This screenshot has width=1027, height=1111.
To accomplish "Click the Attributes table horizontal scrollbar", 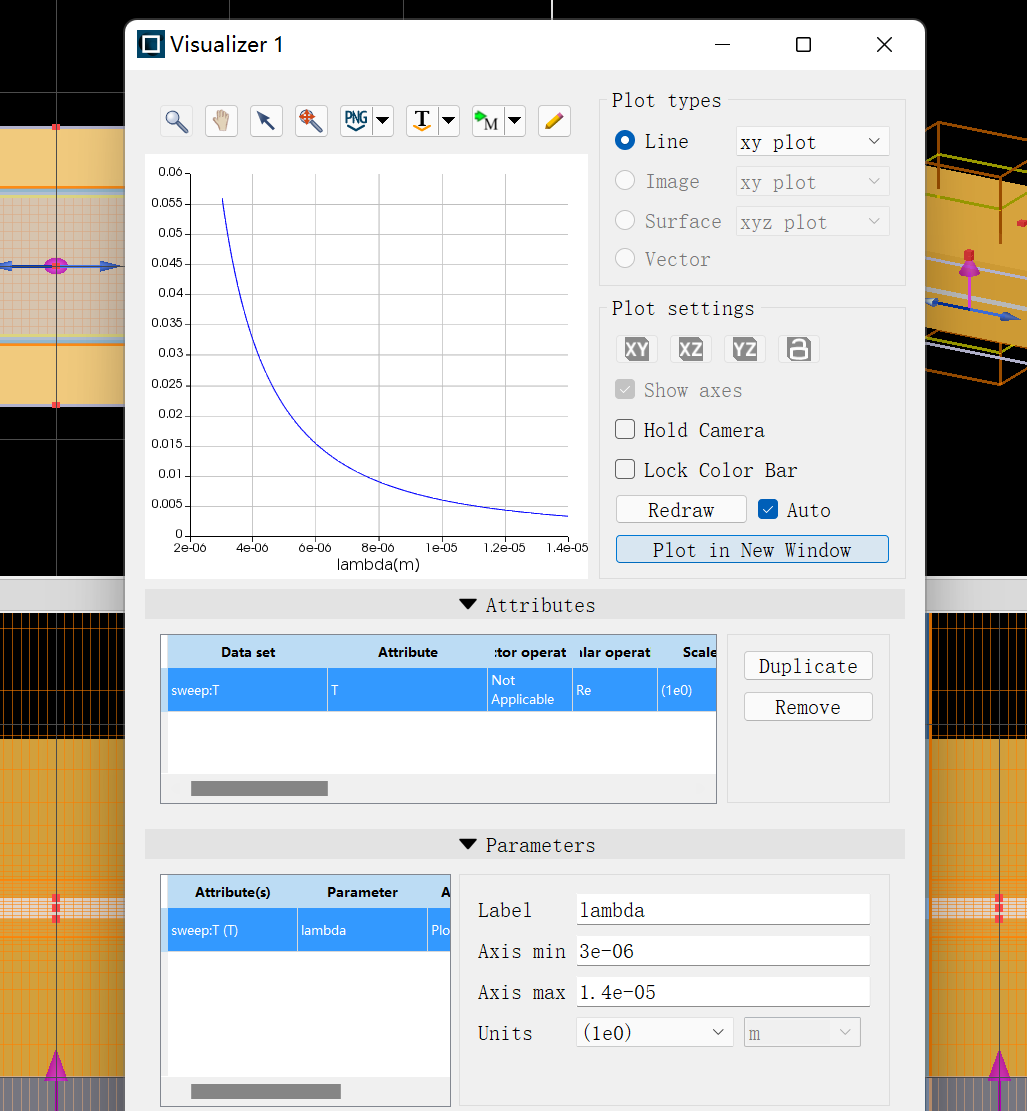I will [x=259, y=789].
